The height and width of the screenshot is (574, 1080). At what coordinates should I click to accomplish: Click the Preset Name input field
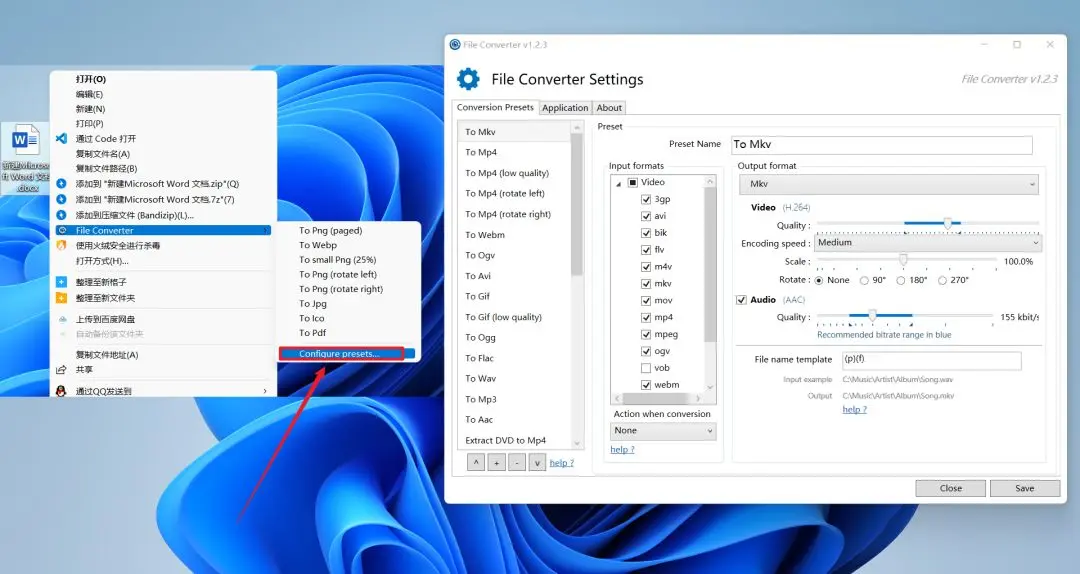point(882,145)
